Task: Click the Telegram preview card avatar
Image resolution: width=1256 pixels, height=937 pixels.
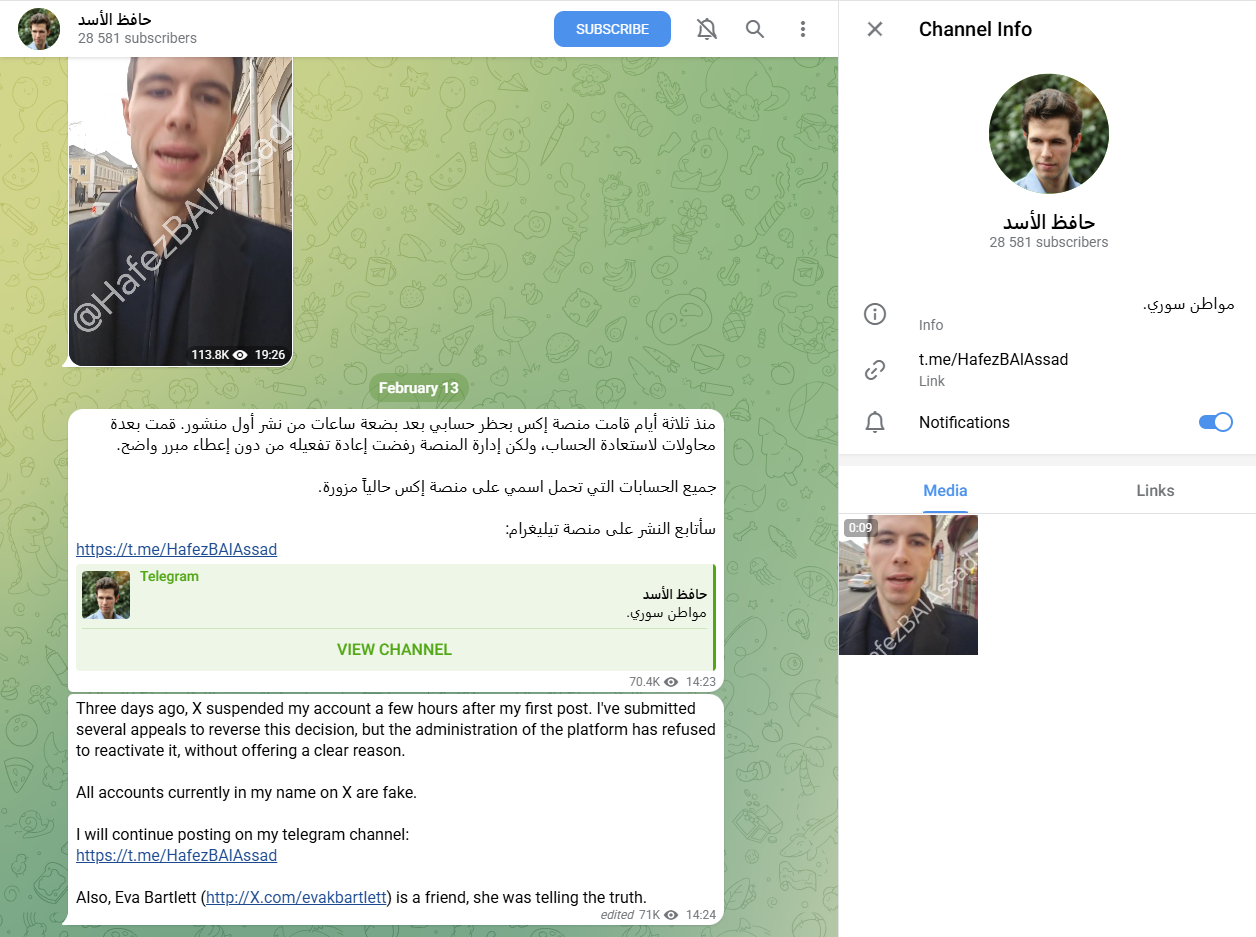Action: click(106, 595)
